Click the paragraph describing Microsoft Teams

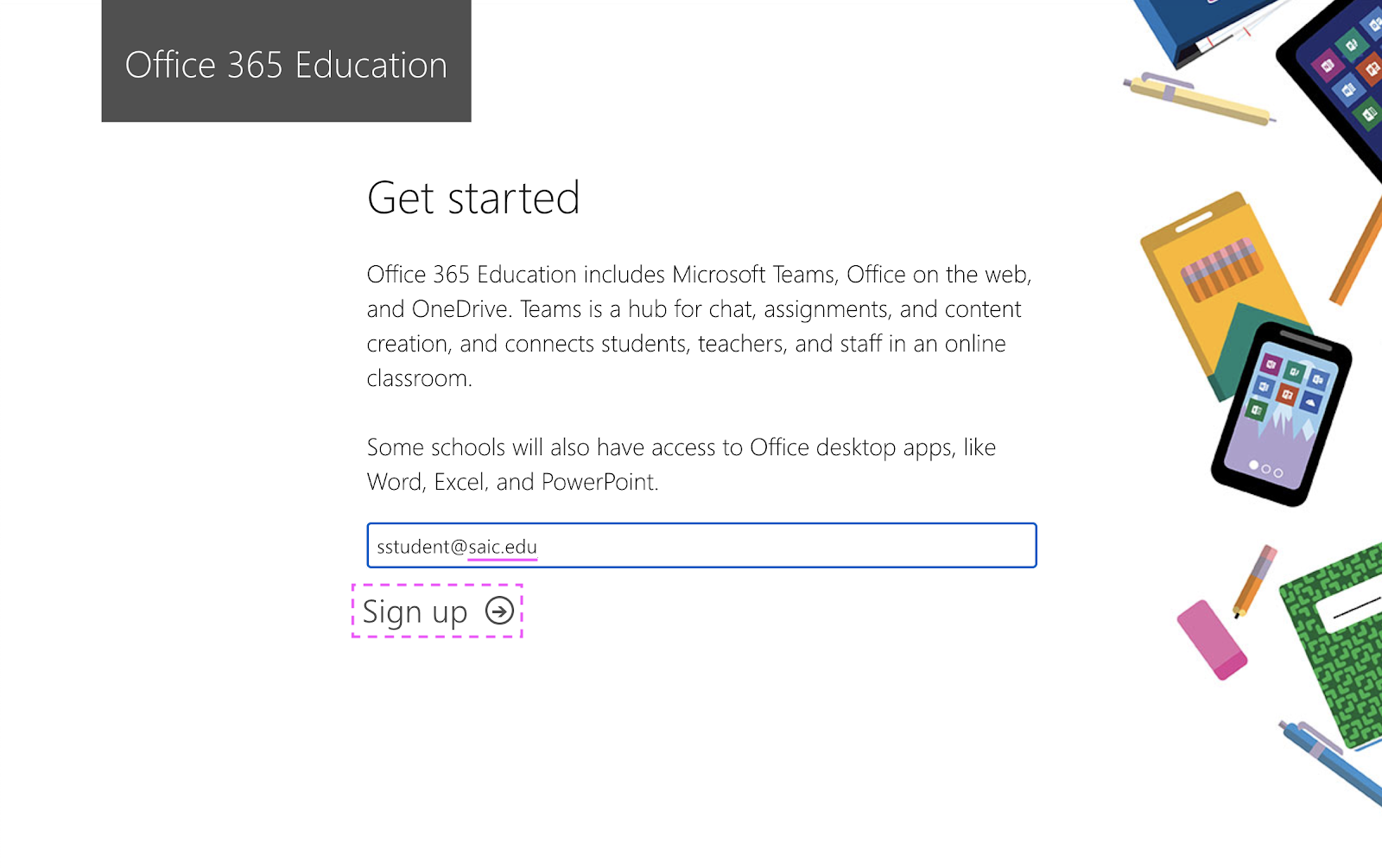coord(699,326)
